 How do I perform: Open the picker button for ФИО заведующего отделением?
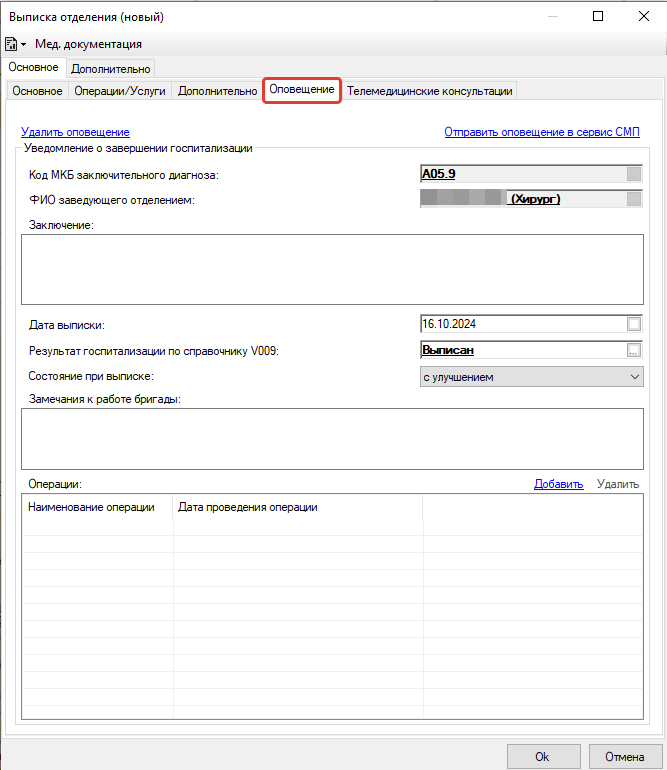(633, 199)
